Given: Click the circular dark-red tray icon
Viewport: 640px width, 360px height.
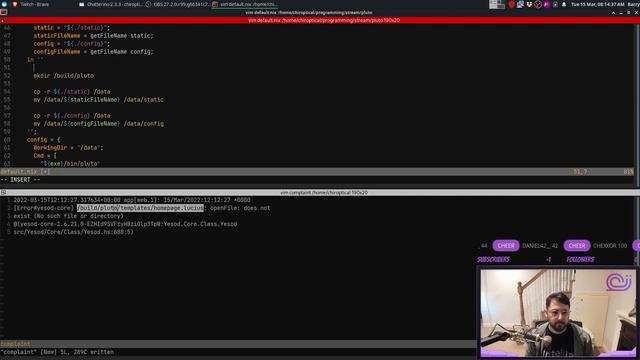Looking at the screenshot, I should (x=538, y=4).
